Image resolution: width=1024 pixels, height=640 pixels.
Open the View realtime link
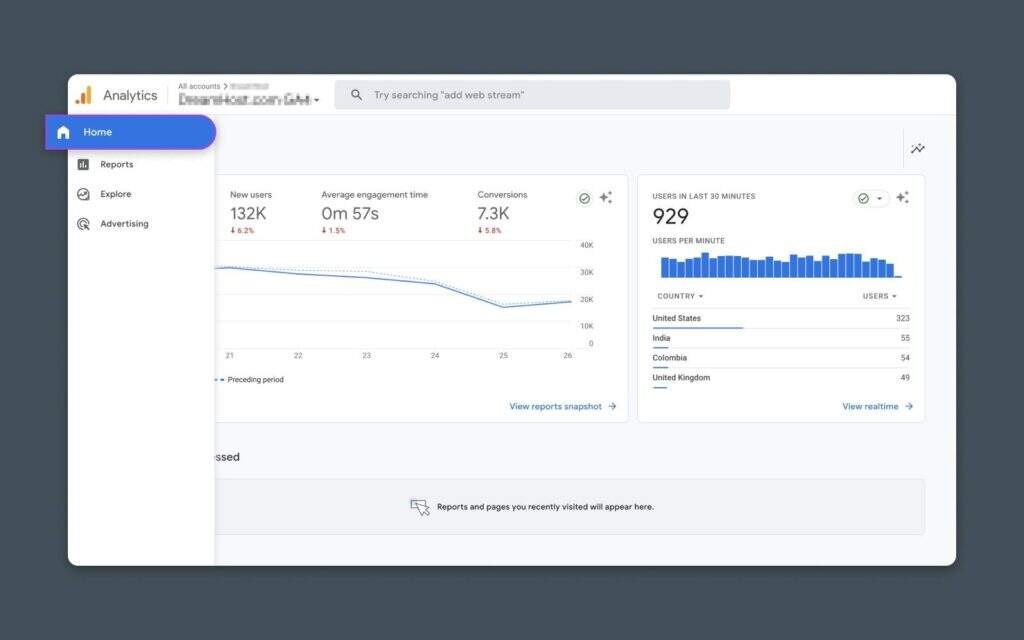pos(877,406)
